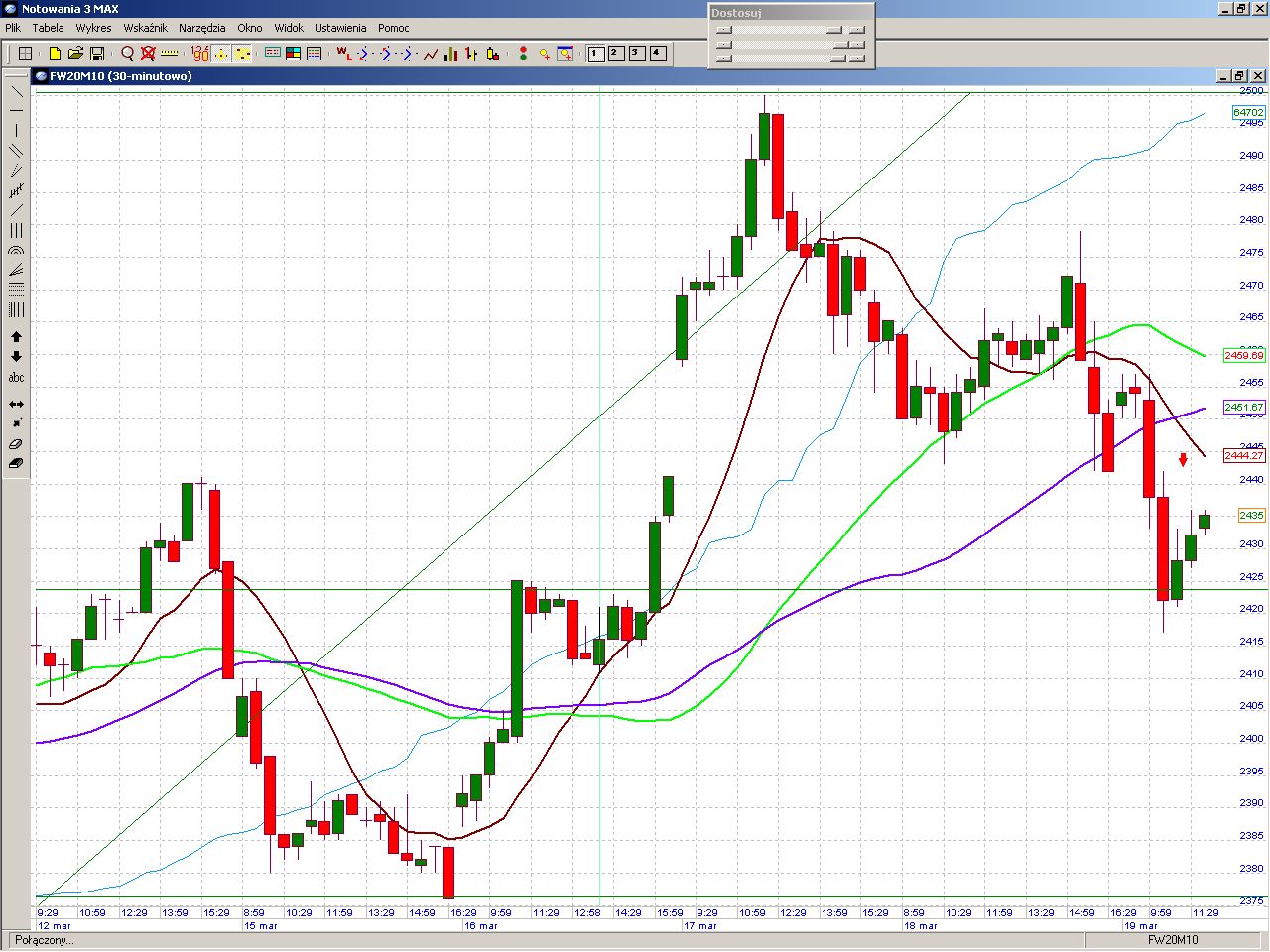Click the magnifying glass toolbar icon
The width and height of the screenshot is (1270, 952).
127,54
